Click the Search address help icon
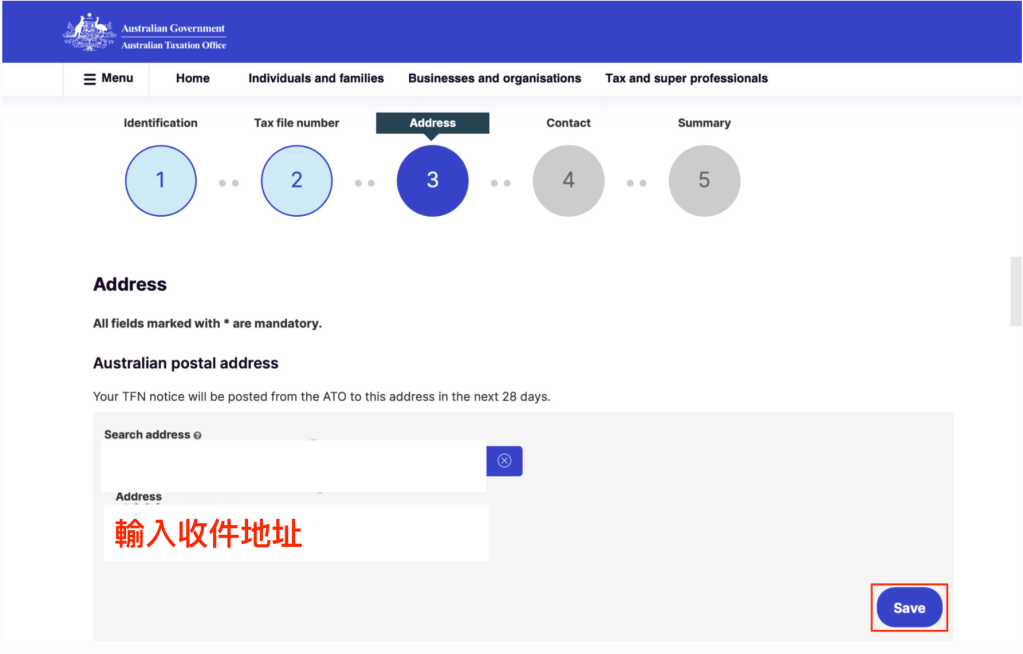This screenshot has width=1023, height=654. (198, 436)
